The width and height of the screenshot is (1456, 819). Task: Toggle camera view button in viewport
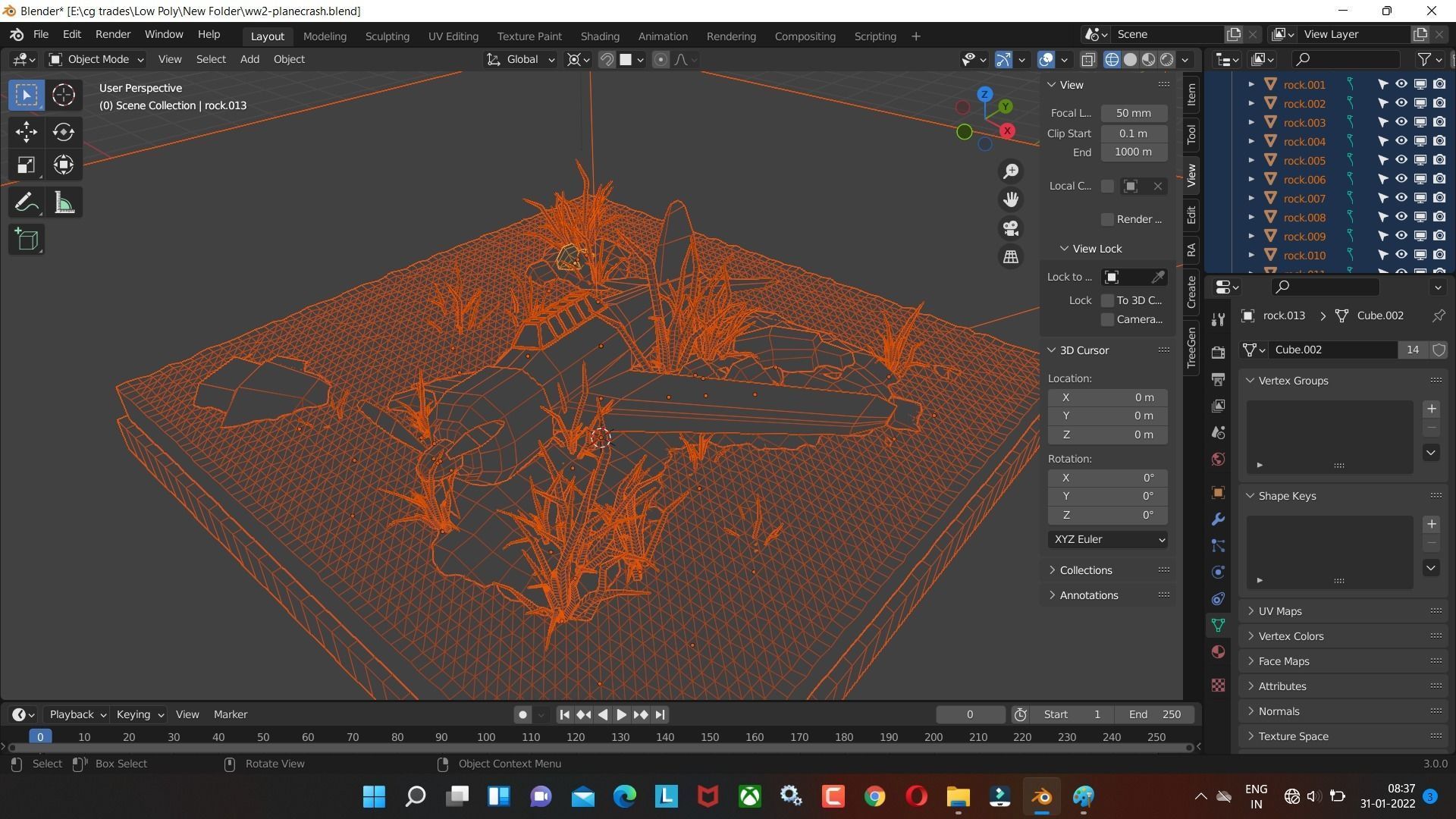[1010, 228]
